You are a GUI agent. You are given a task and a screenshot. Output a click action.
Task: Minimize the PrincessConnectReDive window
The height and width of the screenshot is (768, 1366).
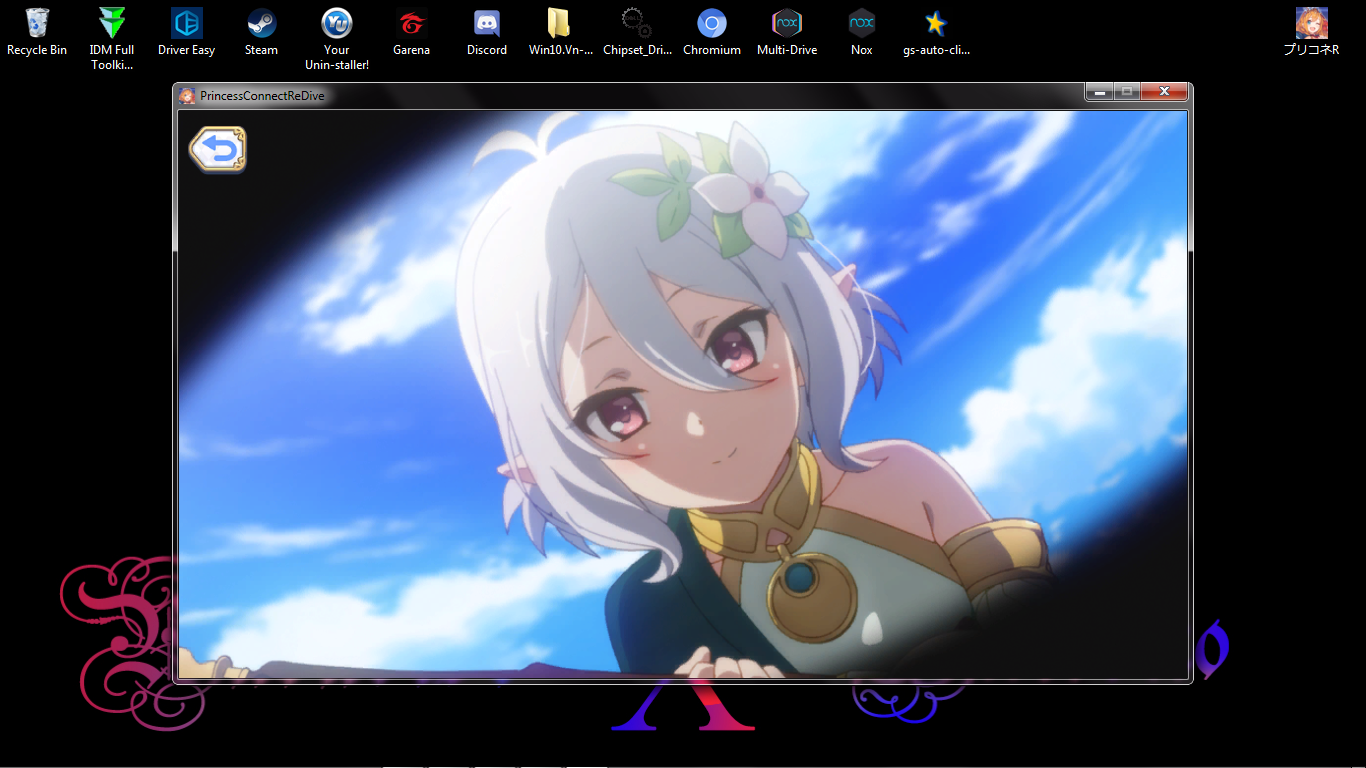[x=1099, y=92]
